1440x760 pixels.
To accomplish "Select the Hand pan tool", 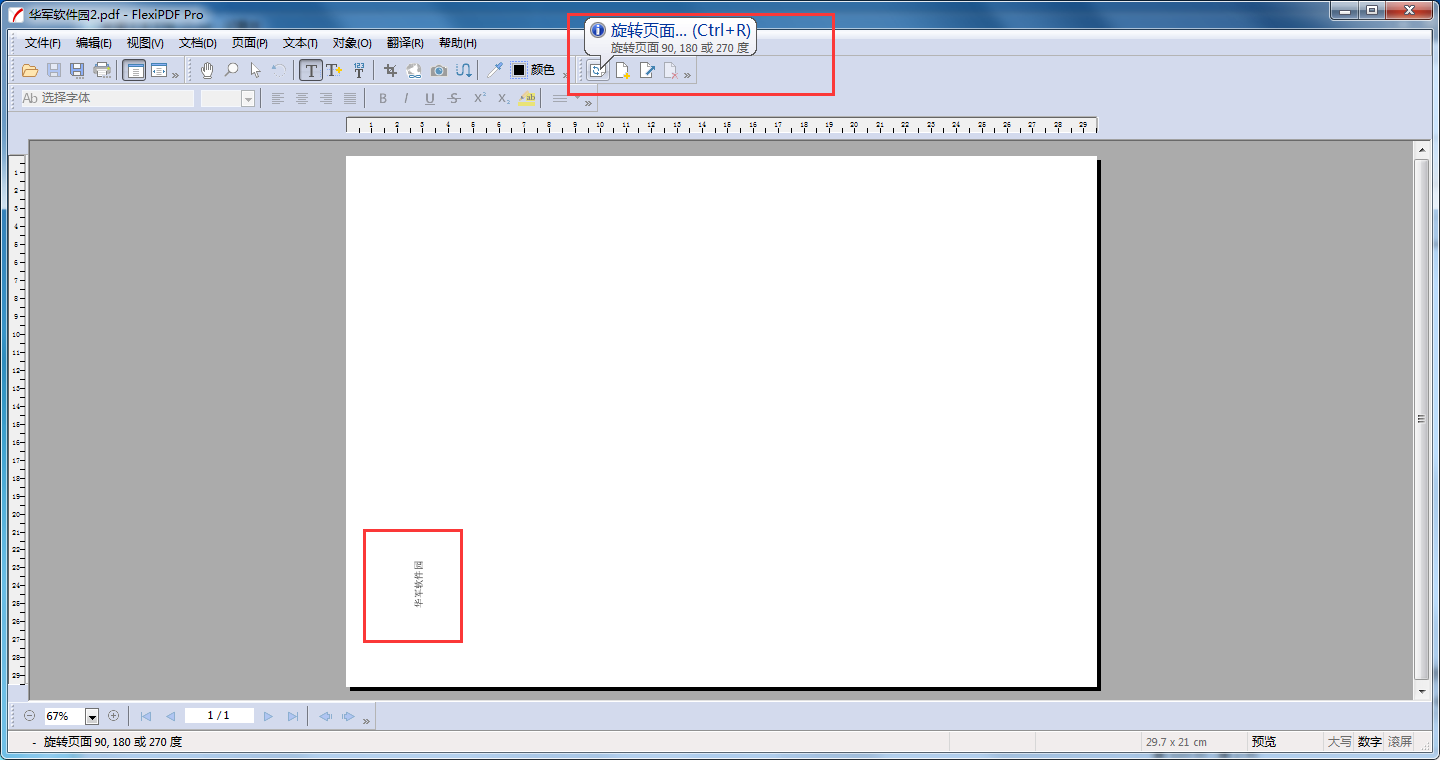I will pyautogui.click(x=207, y=70).
